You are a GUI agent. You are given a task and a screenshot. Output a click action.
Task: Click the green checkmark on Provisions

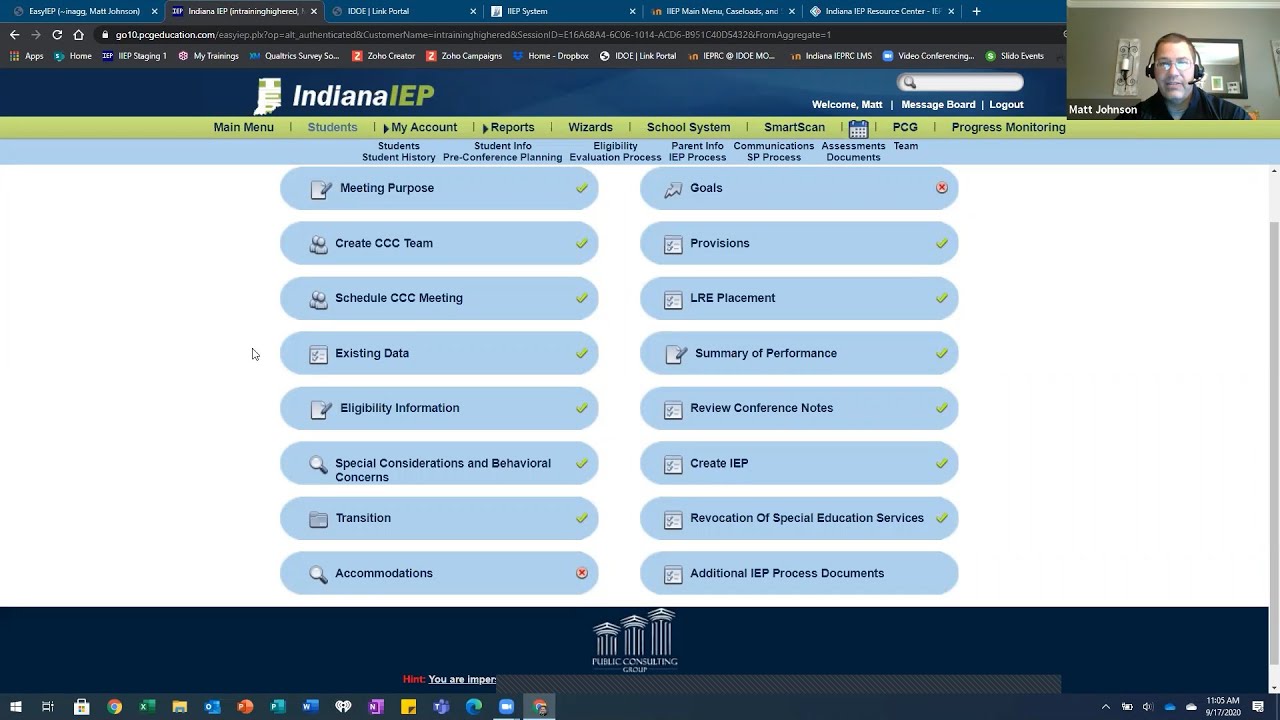pyautogui.click(x=942, y=243)
